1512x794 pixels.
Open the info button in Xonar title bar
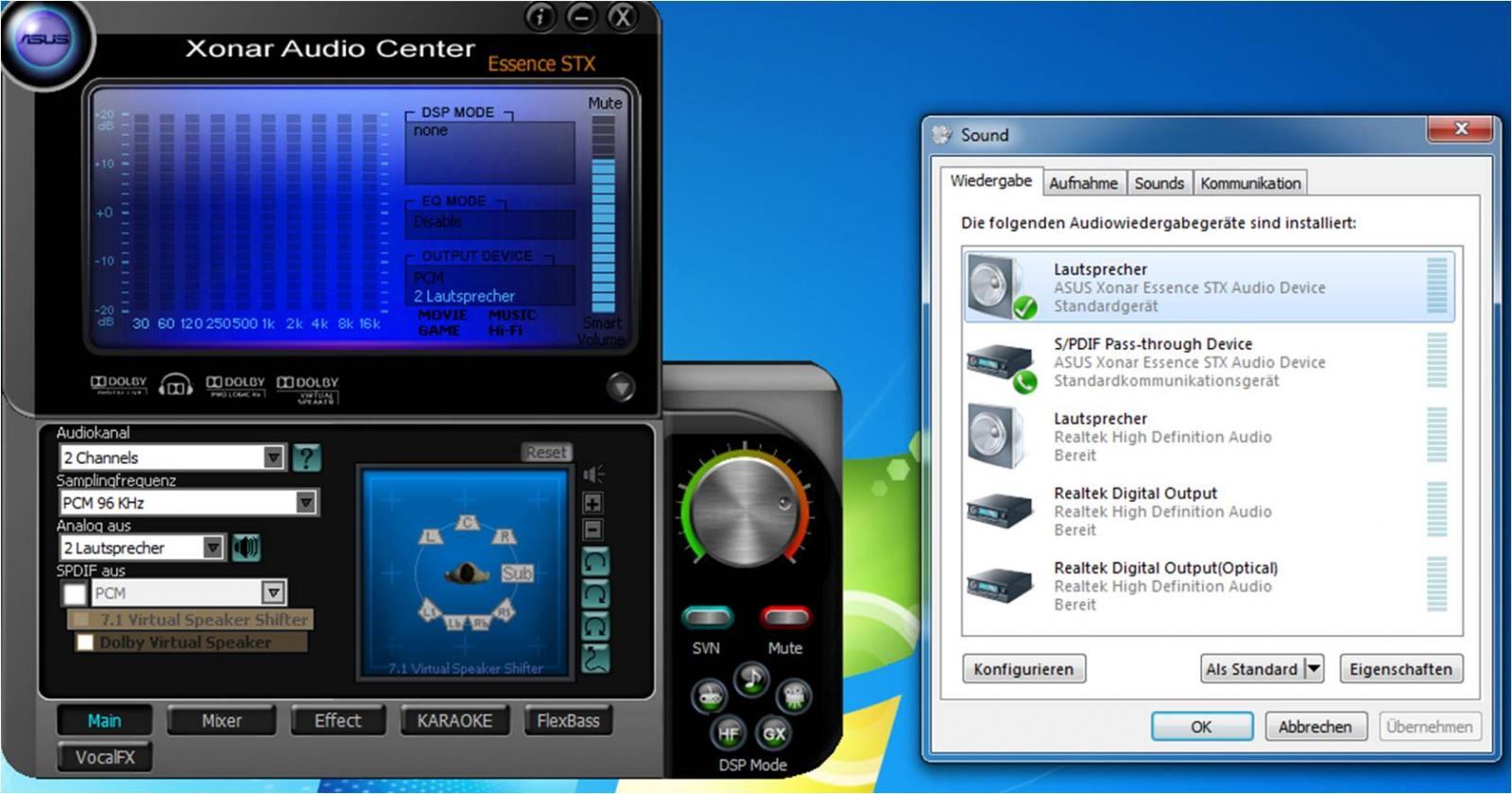540,16
